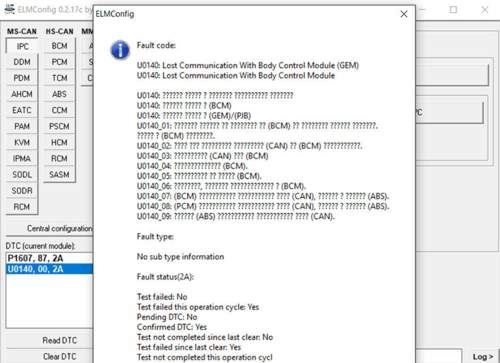Click the ELMConfig app icon in title bar
500x363 pixels.
click(x=10, y=9)
